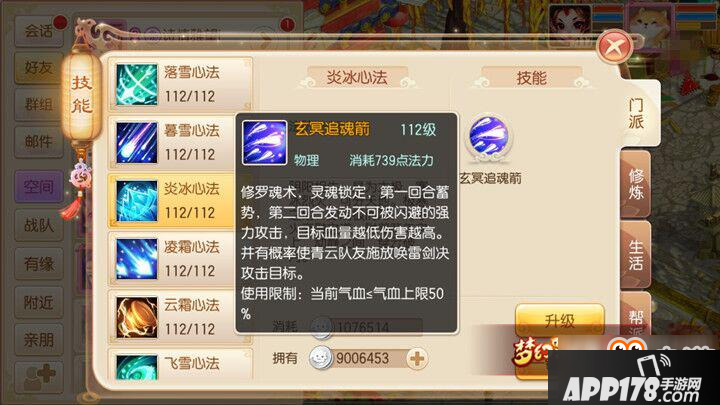The height and width of the screenshot is (405, 720).
Task: Click the plus icon next to silver amount
Action: click(417, 359)
